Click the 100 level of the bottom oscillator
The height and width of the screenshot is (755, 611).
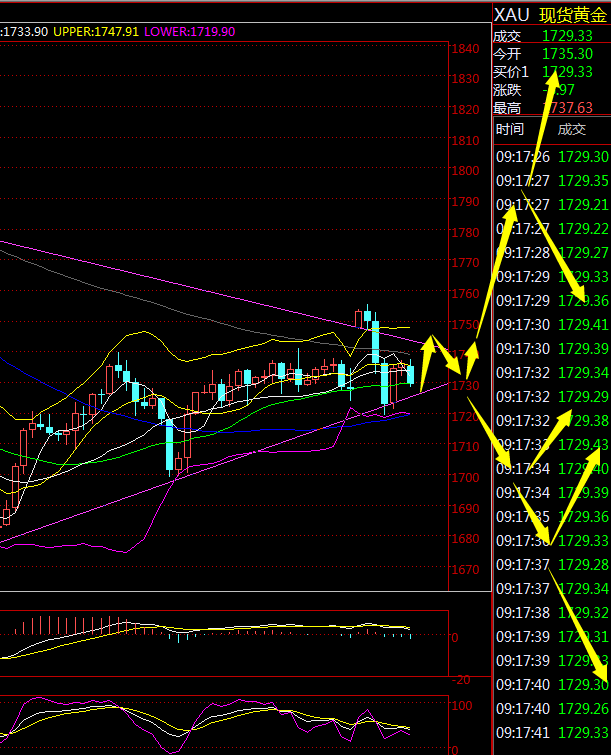(463, 706)
